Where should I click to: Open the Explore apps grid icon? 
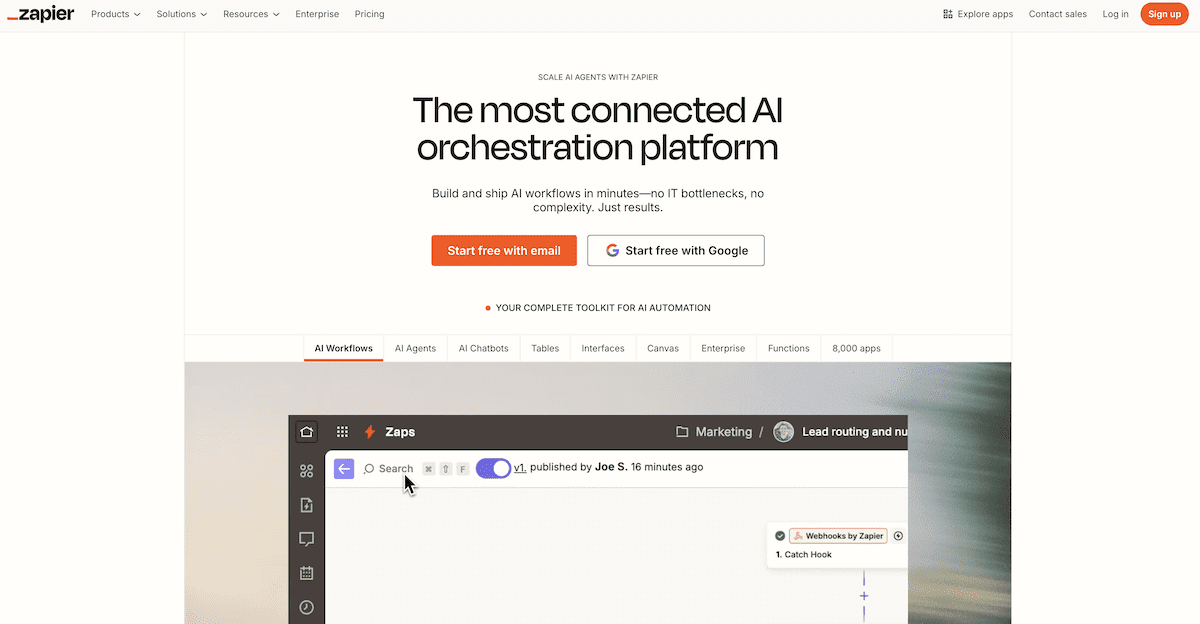[x=948, y=14]
